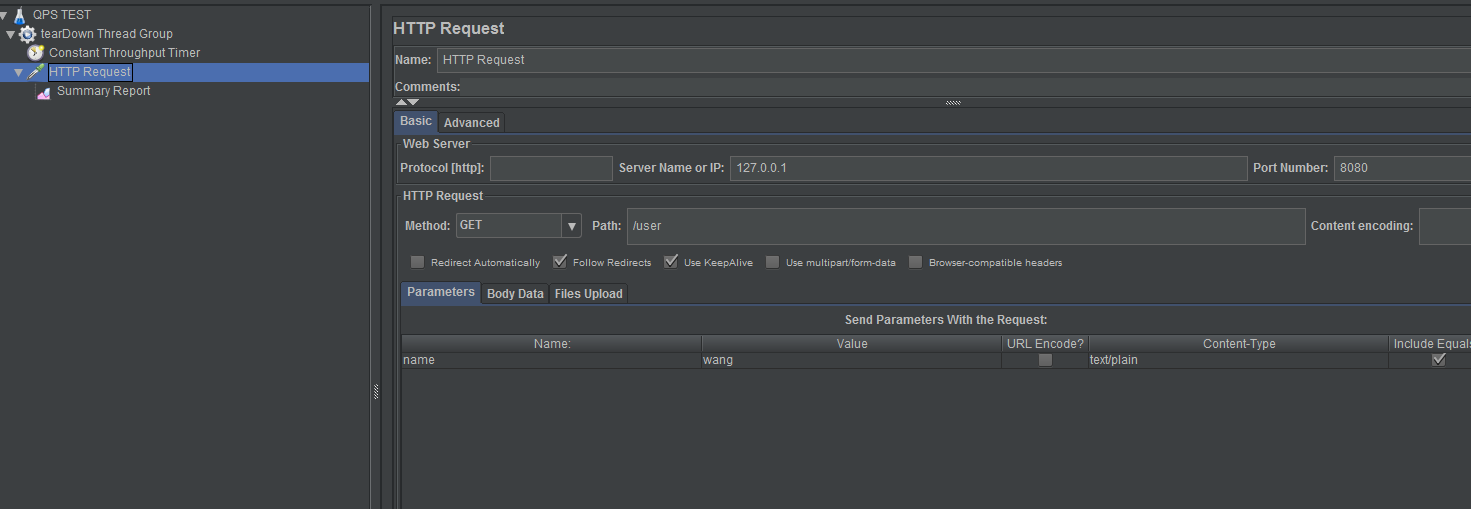The height and width of the screenshot is (509, 1471).
Task: Enable Redirect Automatically checkbox
Action: [417, 262]
